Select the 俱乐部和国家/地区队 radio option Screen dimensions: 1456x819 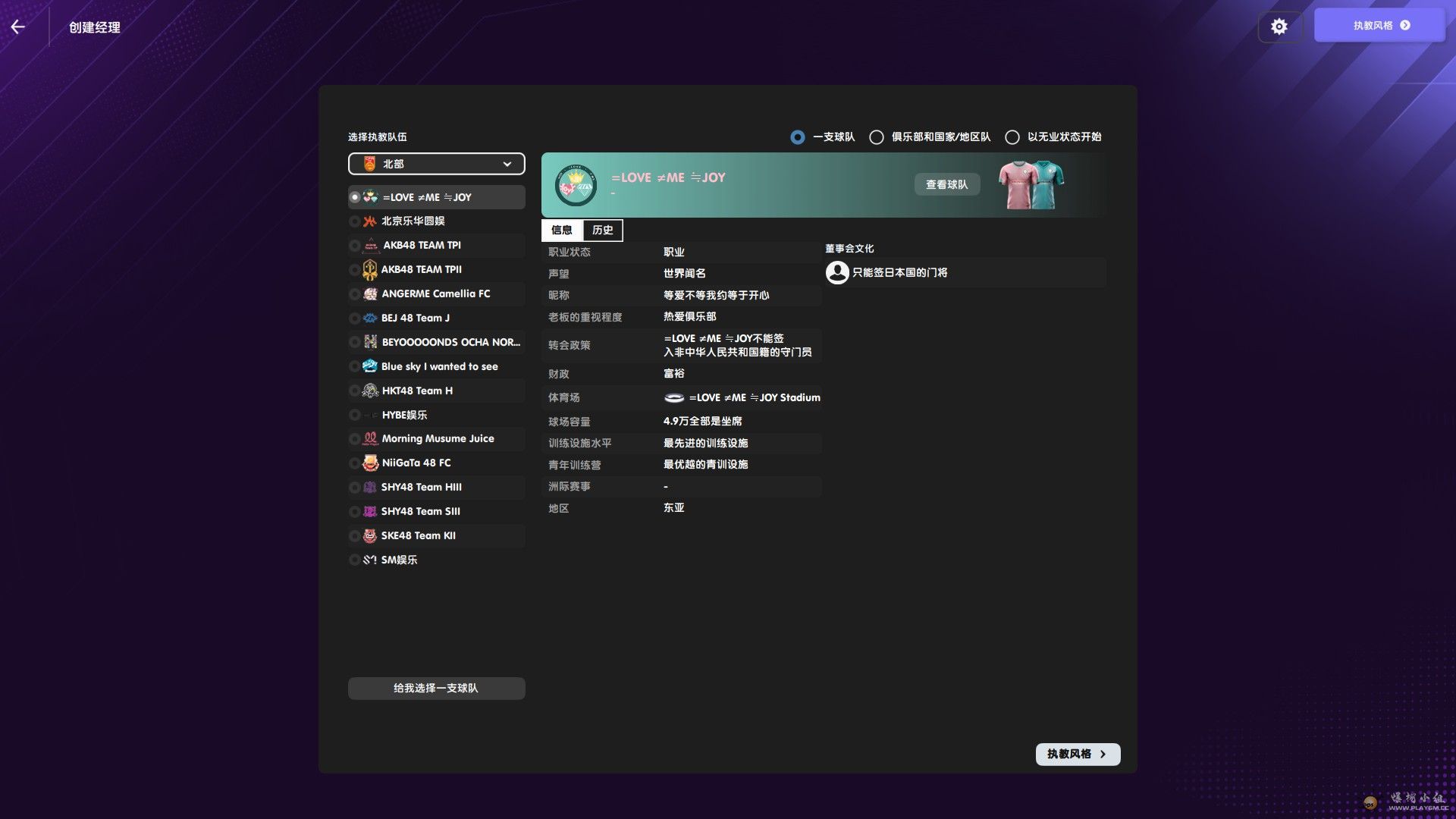coord(877,137)
